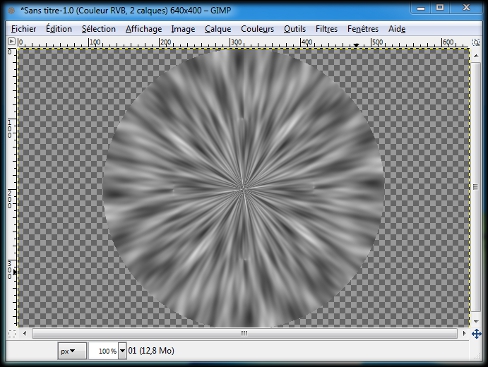Open the image menu arrow button at ruler corner
The height and width of the screenshot is (367, 488).
(x=12, y=41)
